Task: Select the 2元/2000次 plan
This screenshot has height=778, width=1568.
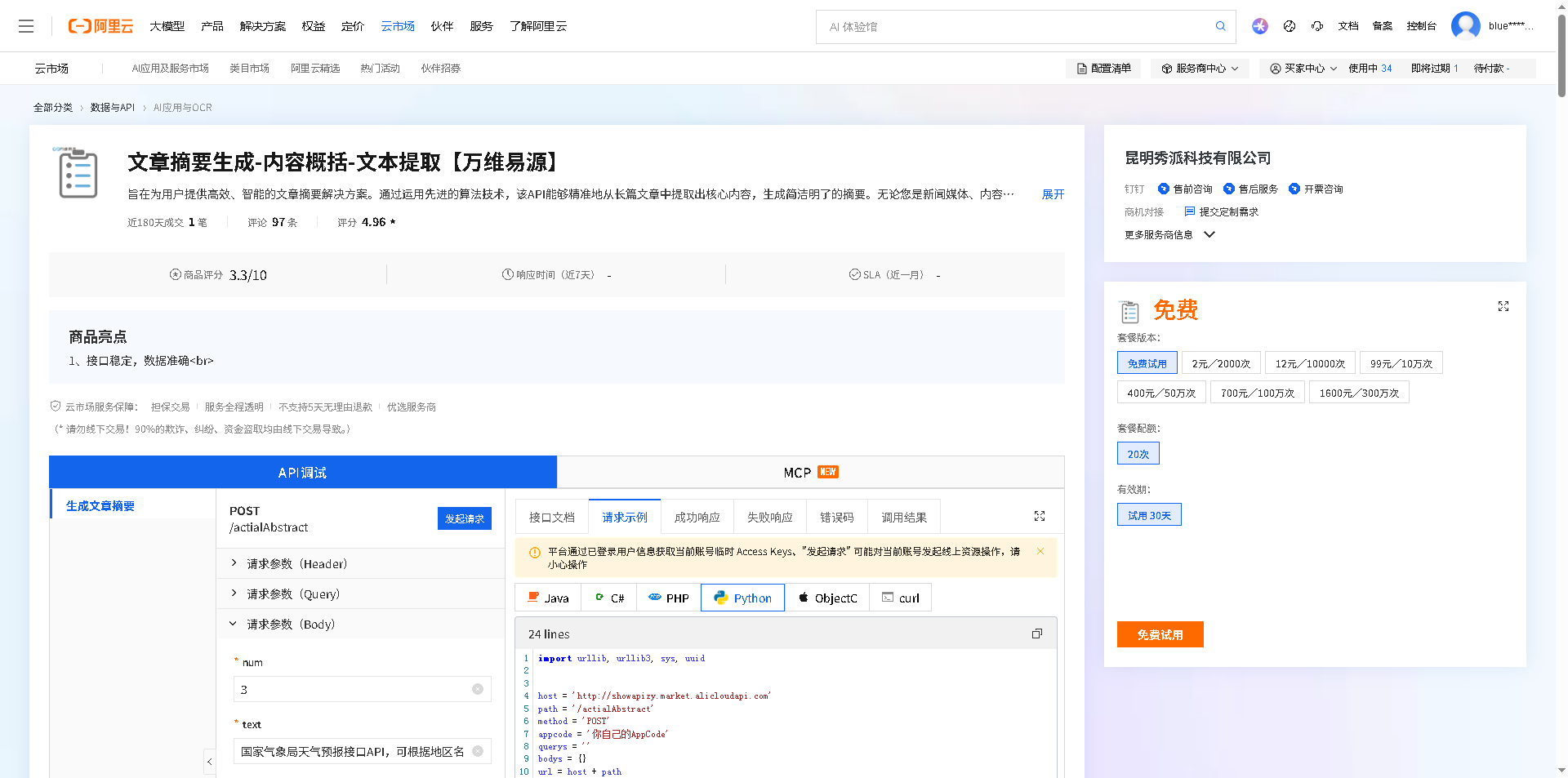Action: 1221,363
